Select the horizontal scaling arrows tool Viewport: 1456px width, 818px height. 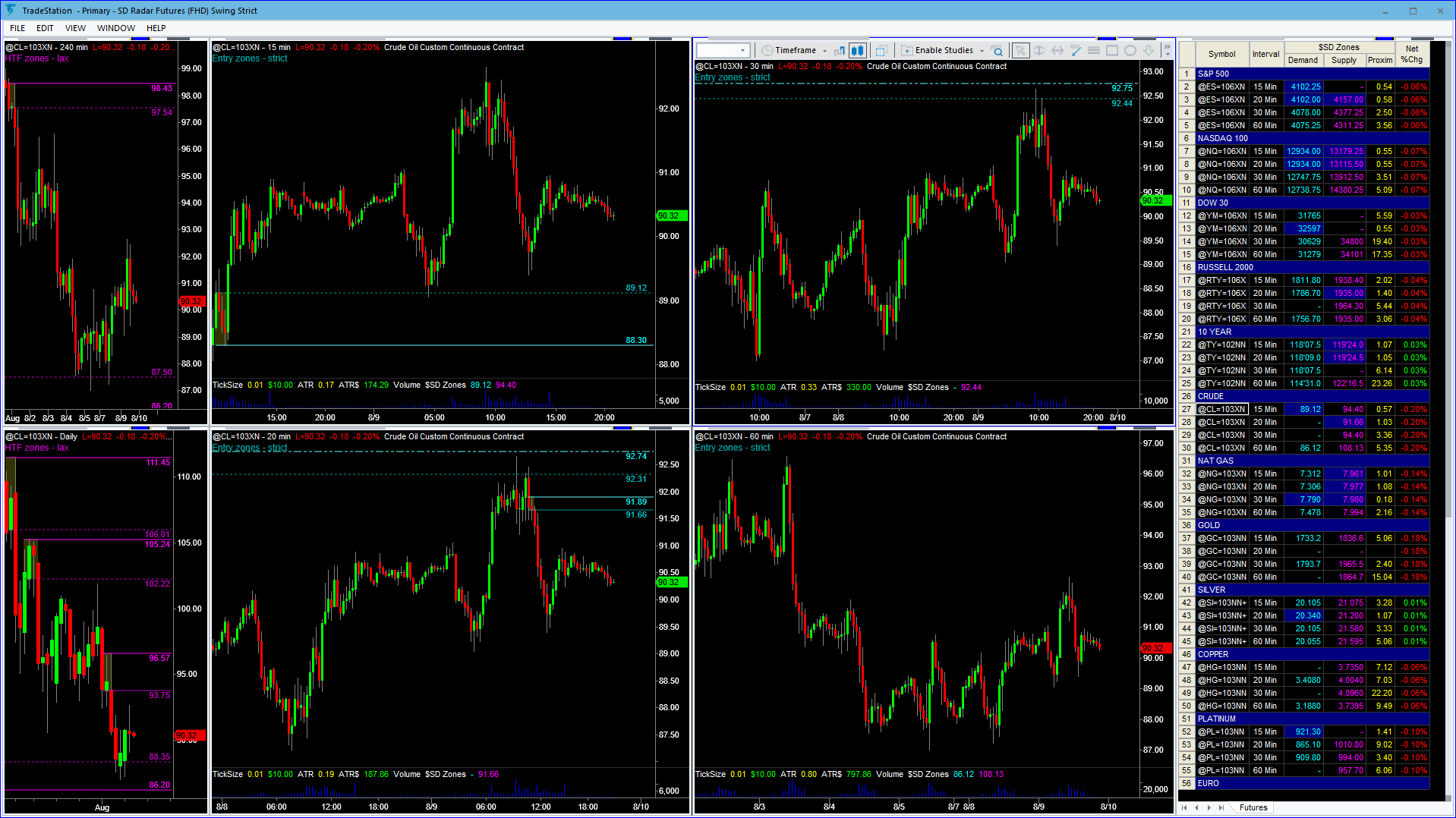pos(1057,50)
